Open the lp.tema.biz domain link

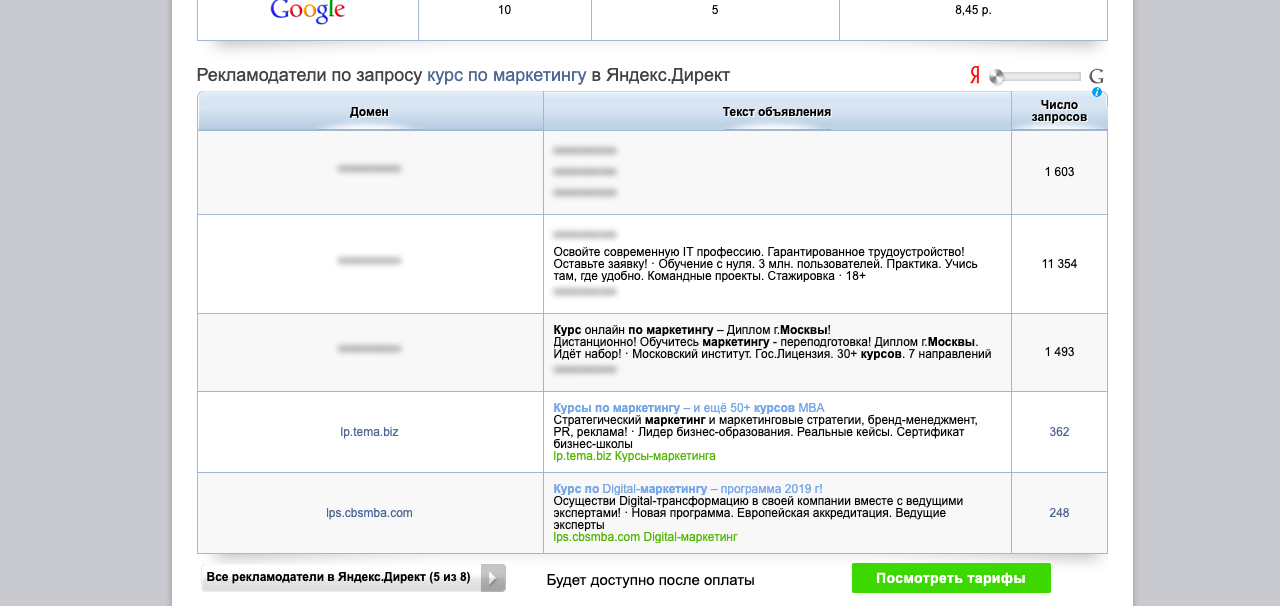point(369,432)
